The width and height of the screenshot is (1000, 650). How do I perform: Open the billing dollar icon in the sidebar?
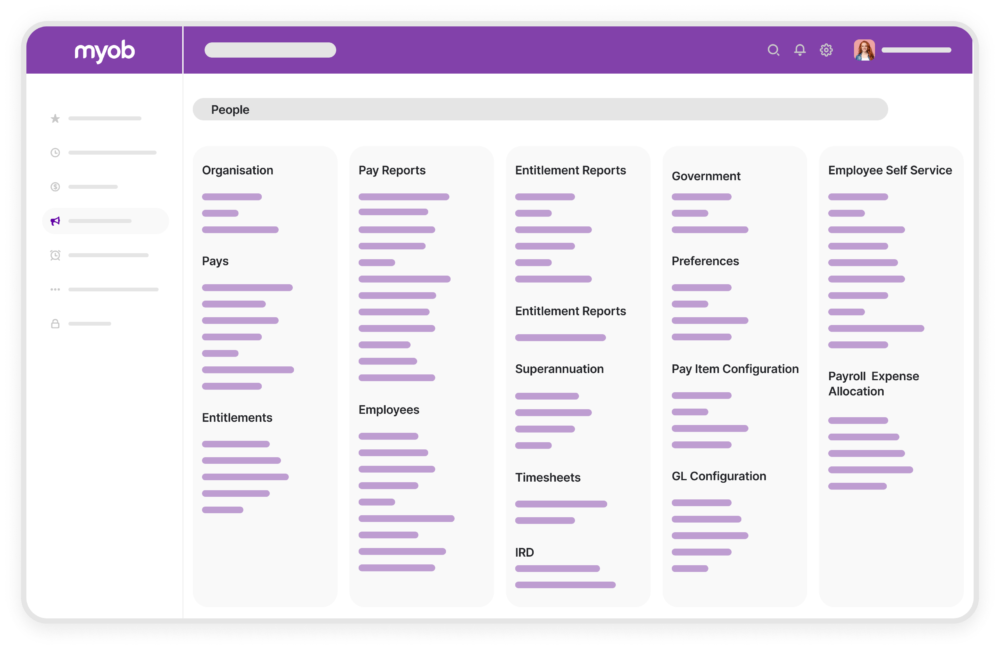tap(55, 186)
